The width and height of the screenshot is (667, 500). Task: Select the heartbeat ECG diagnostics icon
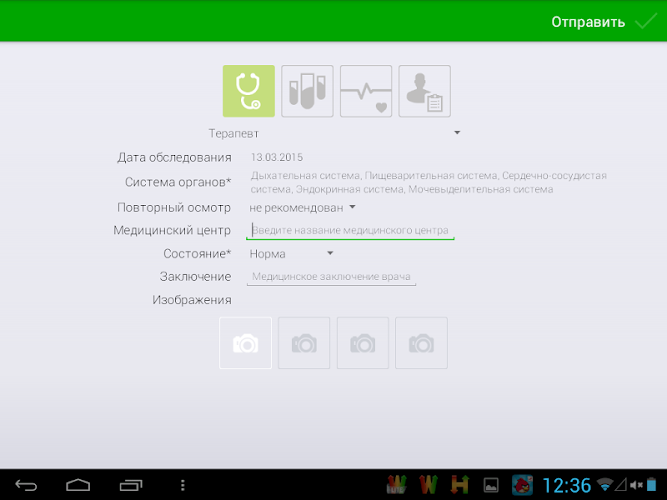pyautogui.click(x=366, y=91)
